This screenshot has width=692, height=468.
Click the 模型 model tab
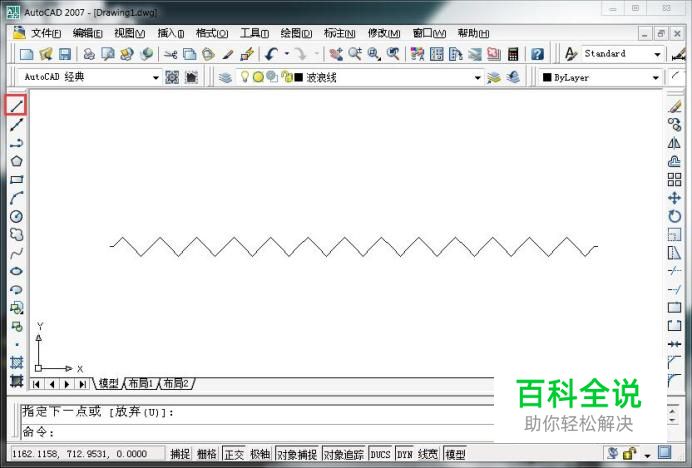click(x=108, y=383)
